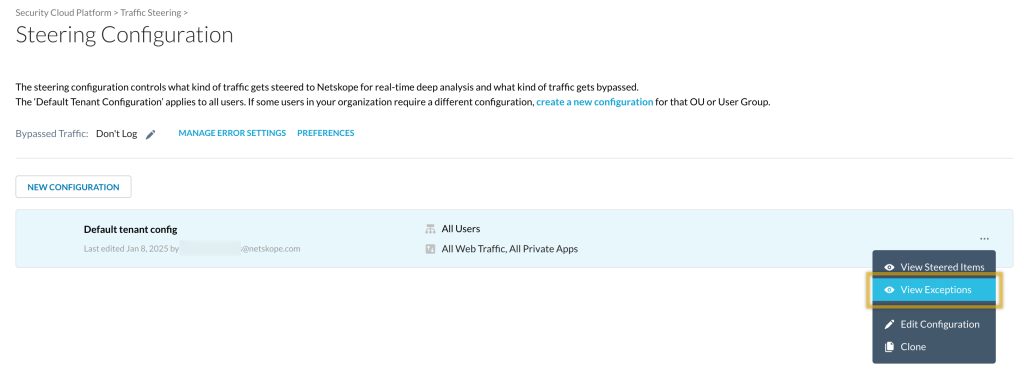Click the Steering Configuration heading
The image size is (1024, 377).
(124, 35)
